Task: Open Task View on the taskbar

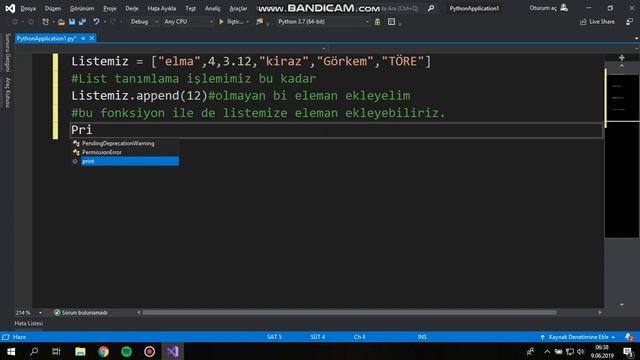Action: (56, 351)
